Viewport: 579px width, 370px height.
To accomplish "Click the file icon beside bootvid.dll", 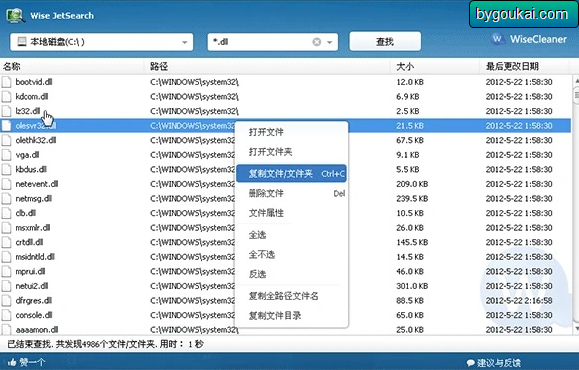I will click(x=6, y=82).
